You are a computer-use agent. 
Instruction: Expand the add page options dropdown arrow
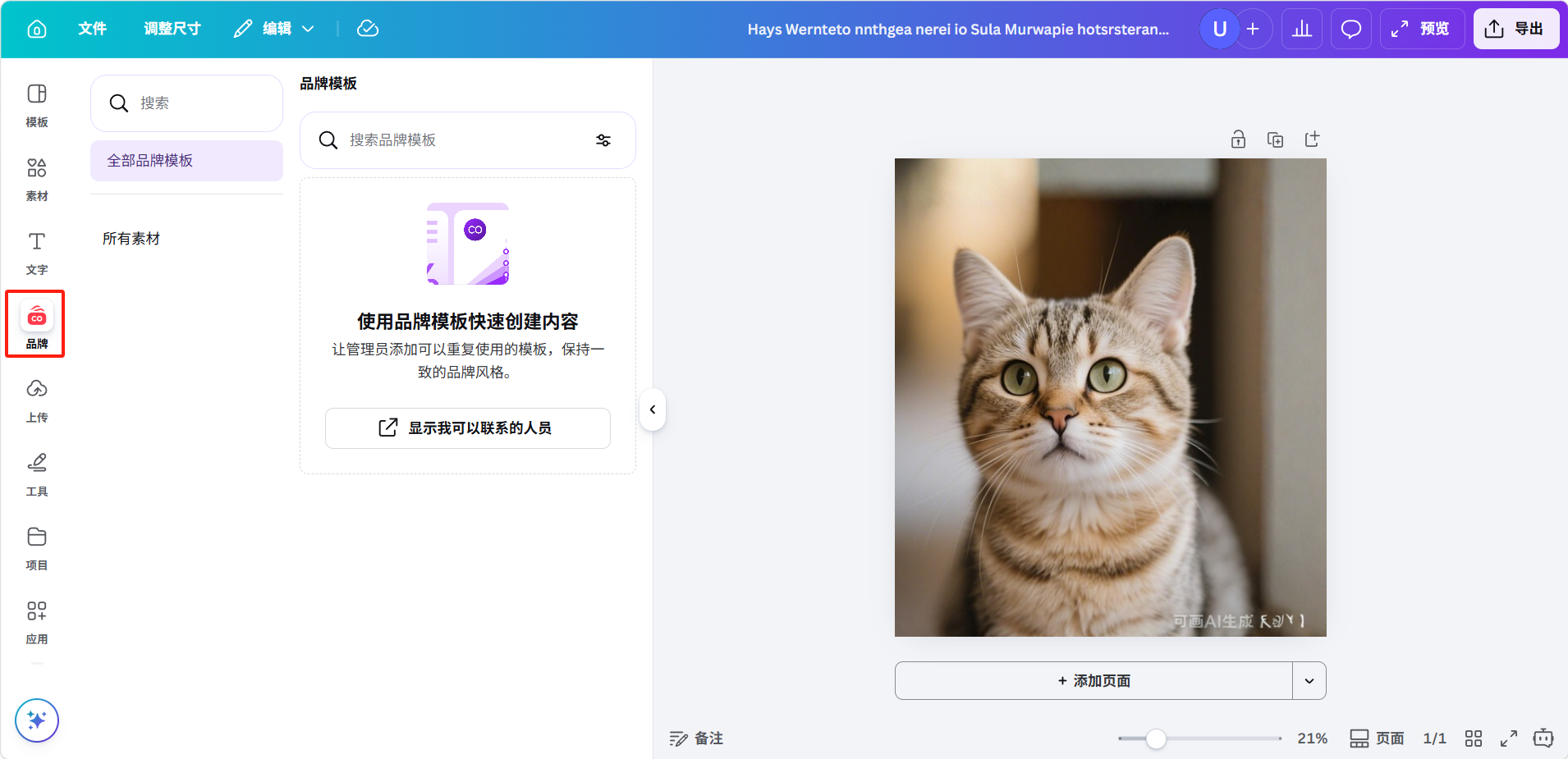(1309, 681)
